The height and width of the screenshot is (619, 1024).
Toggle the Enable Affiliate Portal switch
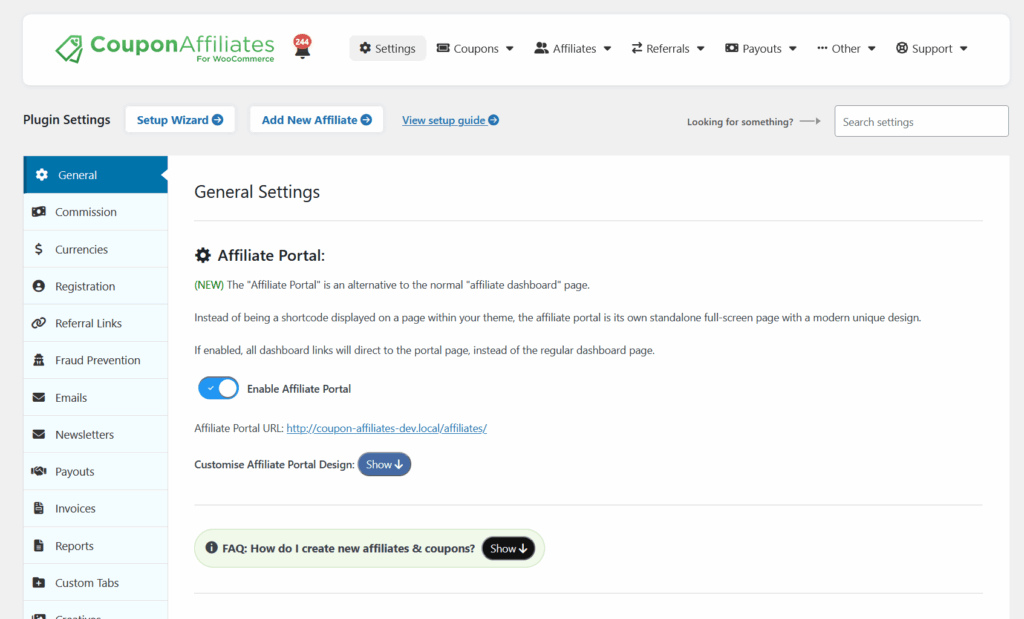coord(218,388)
